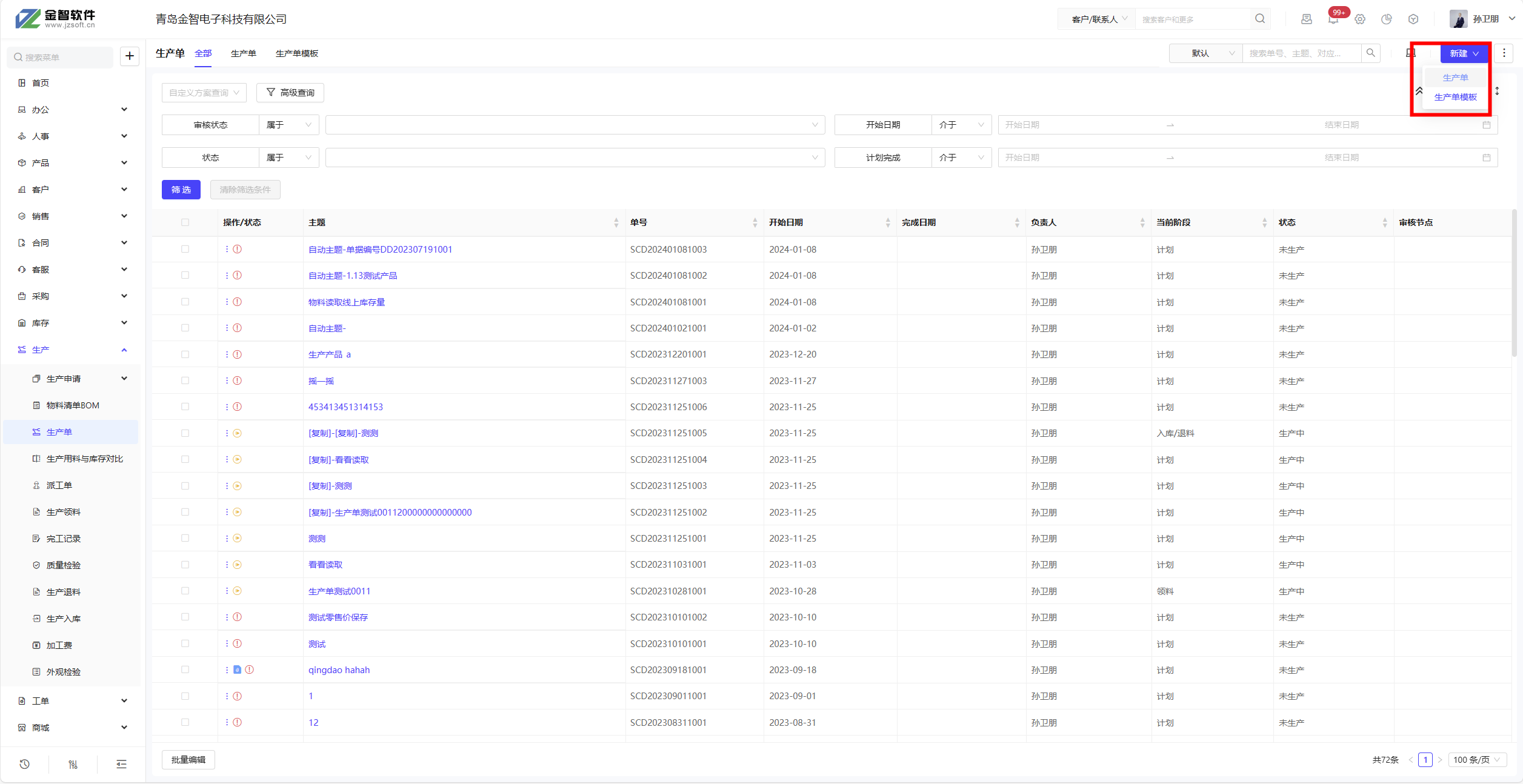Viewport: 1523px width, 784px height.
Task: Open the sliders adjustment icon in sidebar footer
Action: (73, 764)
